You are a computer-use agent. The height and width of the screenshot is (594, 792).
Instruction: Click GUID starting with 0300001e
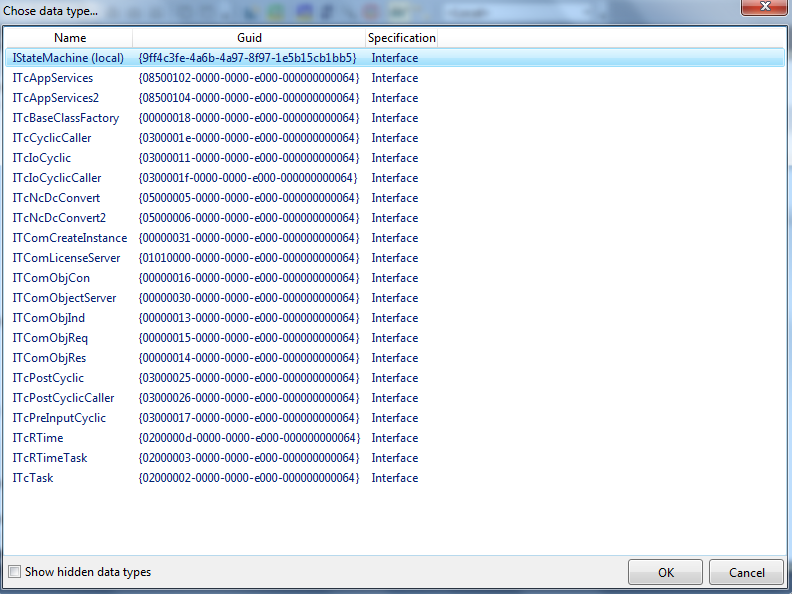249,138
